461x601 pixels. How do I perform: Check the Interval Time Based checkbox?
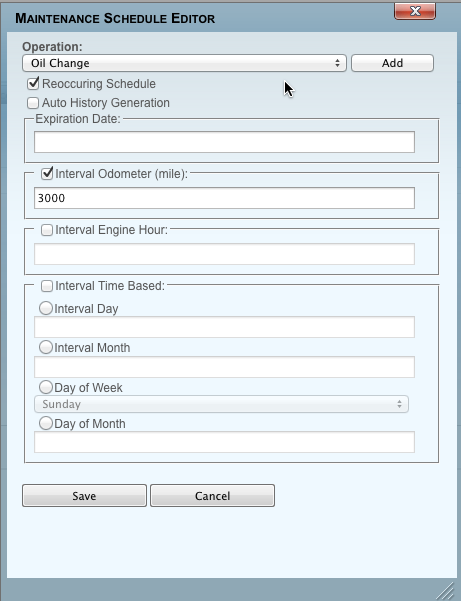(x=47, y=286)
